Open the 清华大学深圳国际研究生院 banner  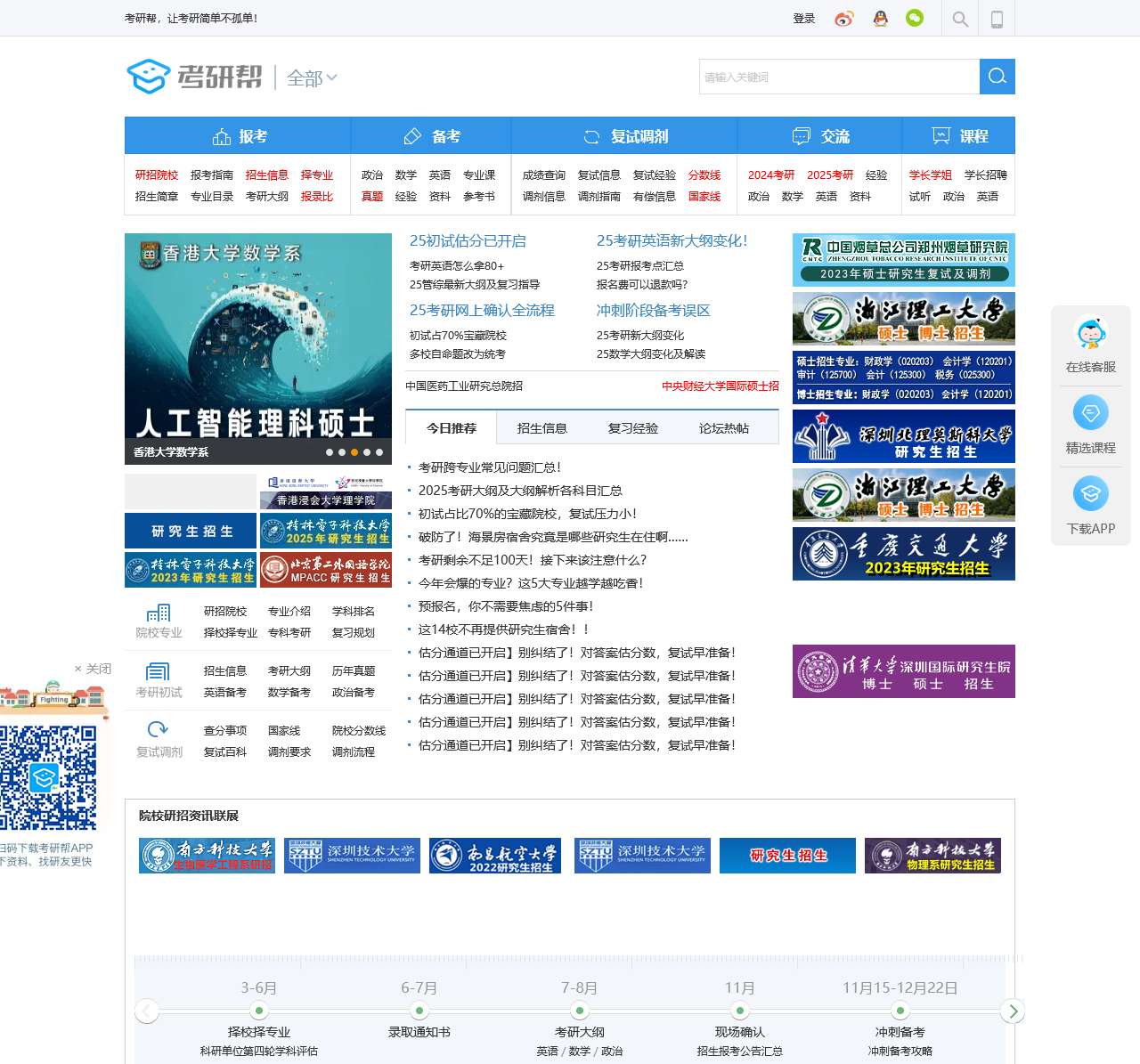(904, 671)
